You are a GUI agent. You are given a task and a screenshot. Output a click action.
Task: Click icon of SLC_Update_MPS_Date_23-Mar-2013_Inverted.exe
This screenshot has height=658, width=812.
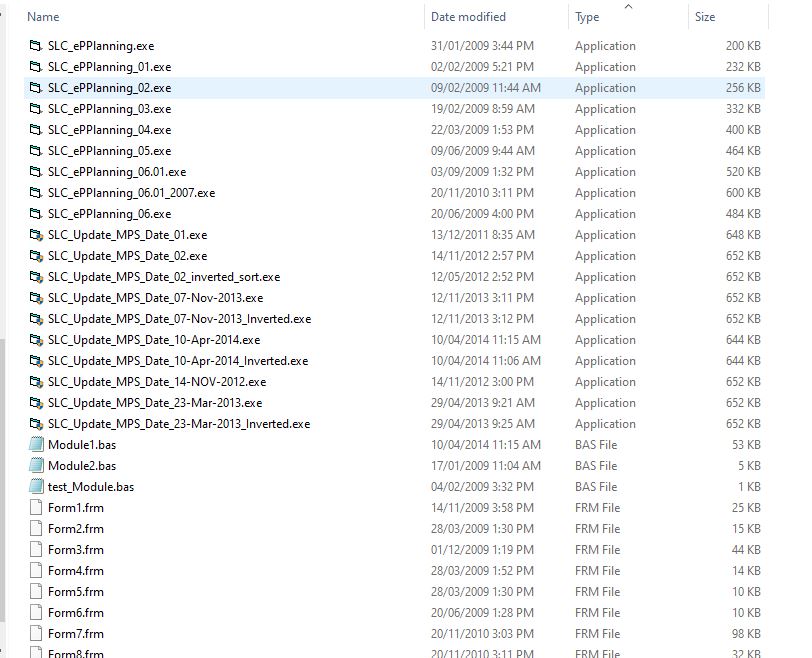(37, 424)
